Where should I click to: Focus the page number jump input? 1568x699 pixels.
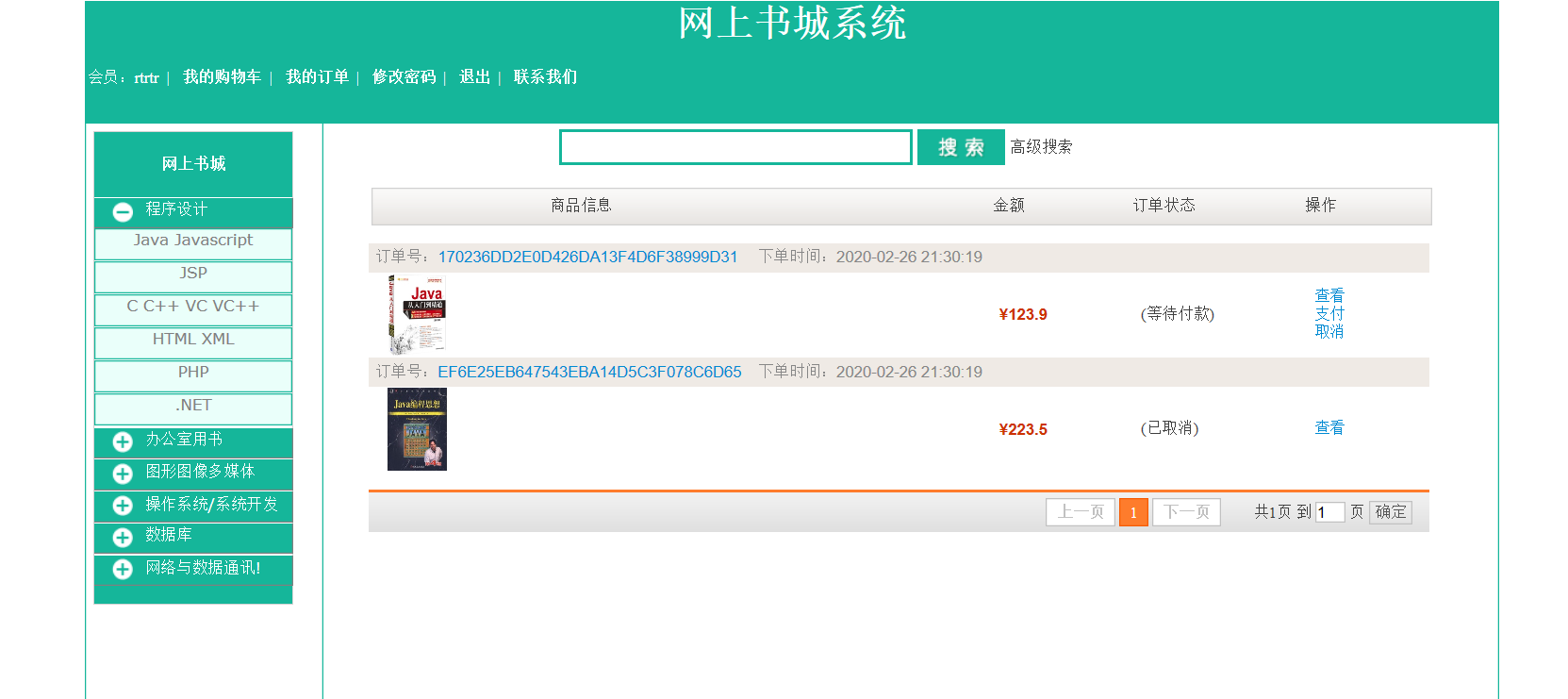(1330, 512)
